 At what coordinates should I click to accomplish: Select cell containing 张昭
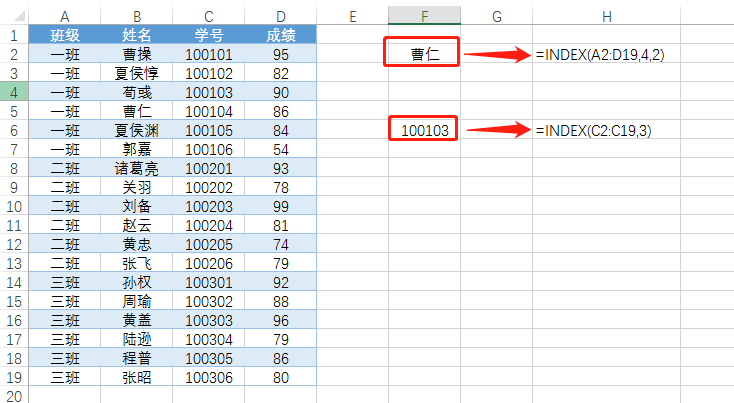[x=137, y=377]
